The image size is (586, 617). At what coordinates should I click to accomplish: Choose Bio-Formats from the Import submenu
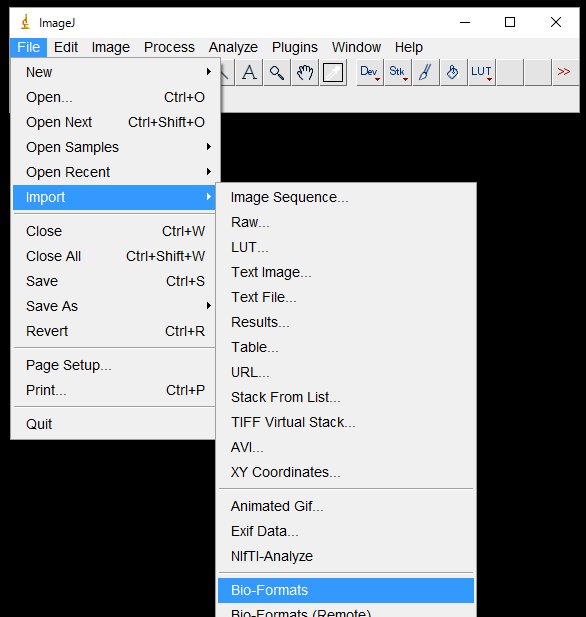pos(346,590)
